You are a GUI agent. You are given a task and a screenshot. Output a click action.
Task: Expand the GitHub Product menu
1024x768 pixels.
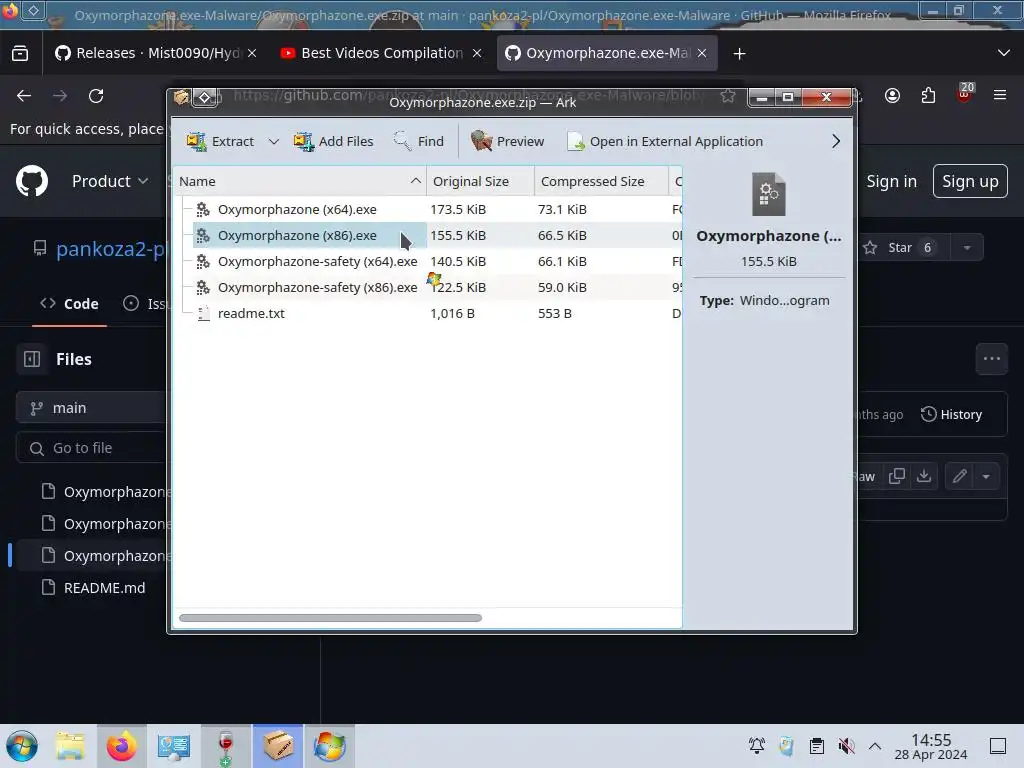(110, 181)
